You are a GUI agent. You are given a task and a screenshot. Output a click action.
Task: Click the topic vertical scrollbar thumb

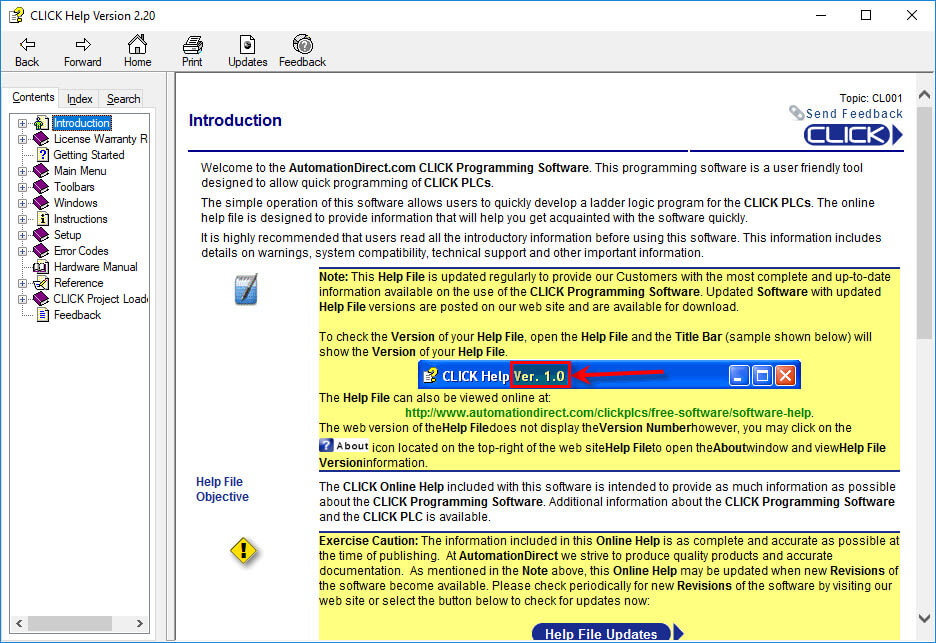[924, 223]
